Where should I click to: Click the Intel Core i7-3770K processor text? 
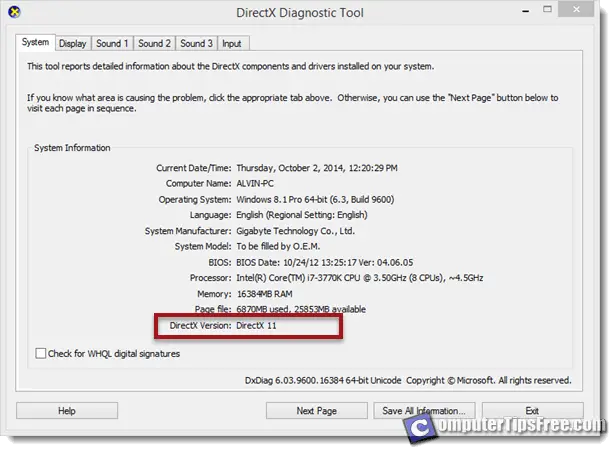coord(360,278)
